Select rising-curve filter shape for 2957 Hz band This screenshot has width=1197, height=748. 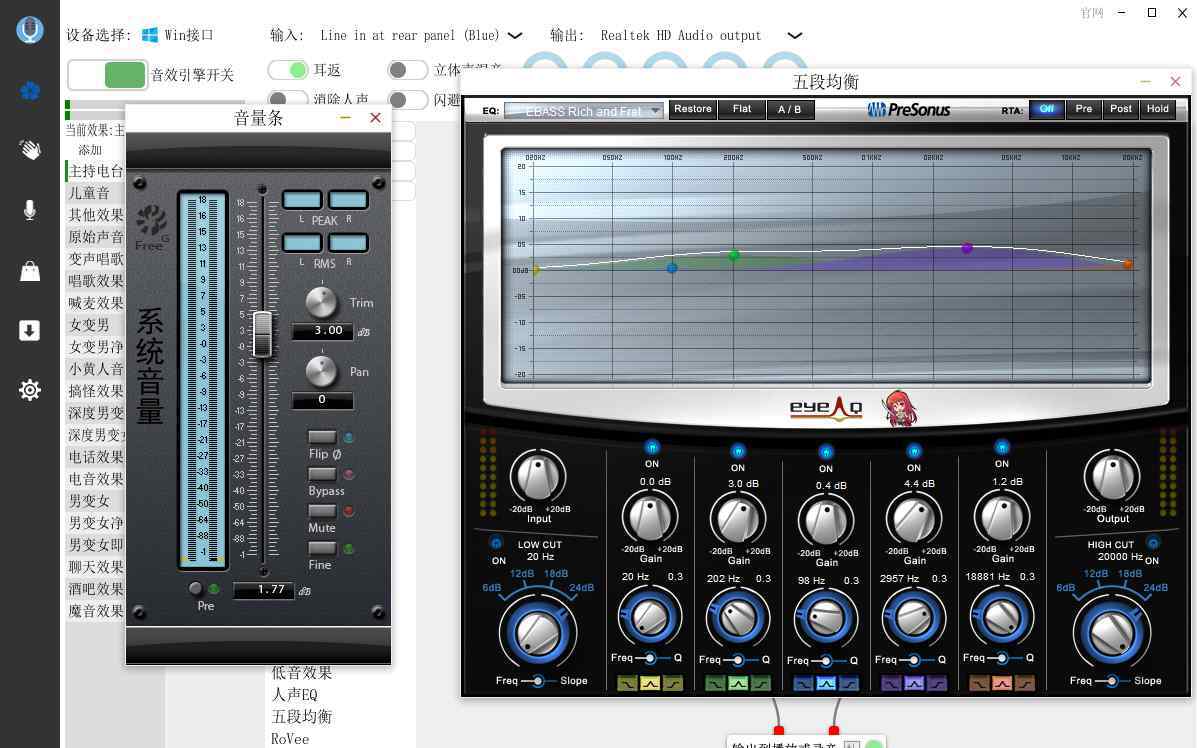pyautogui.click(x=937, y=683)
